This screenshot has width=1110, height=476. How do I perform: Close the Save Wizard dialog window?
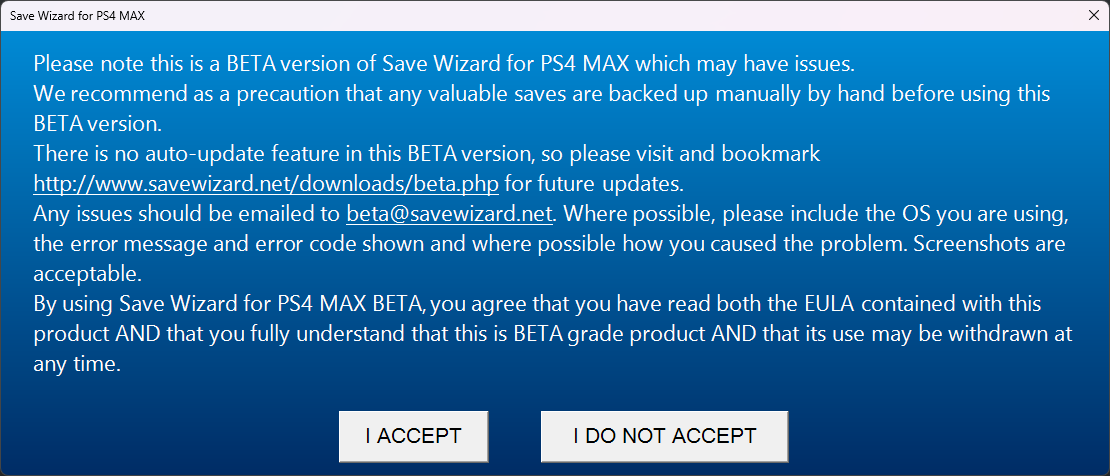[1092, 15]
